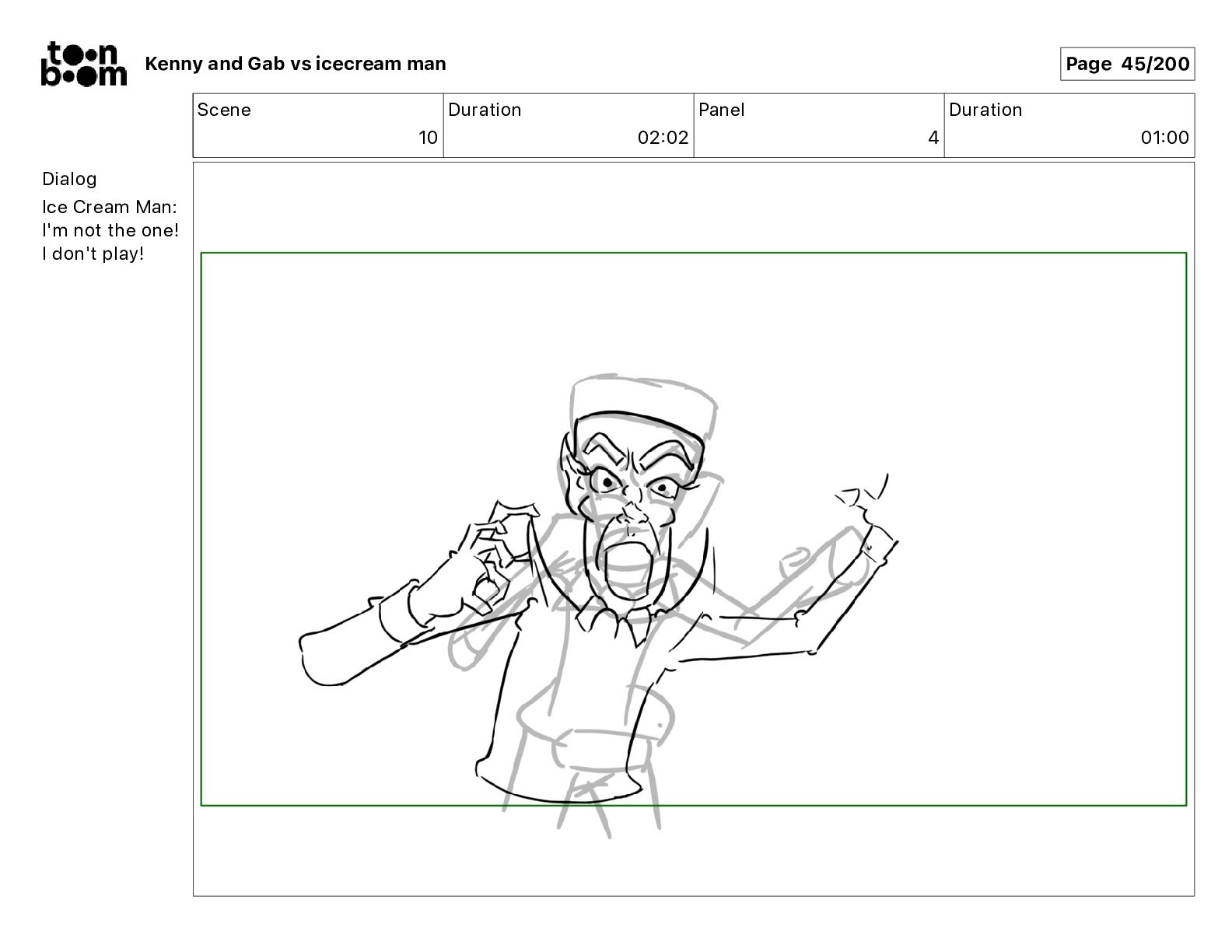1232x952 pixels.
Task: Select the 'Ice Cream Man:' speaker text
Action: [110, 207]
